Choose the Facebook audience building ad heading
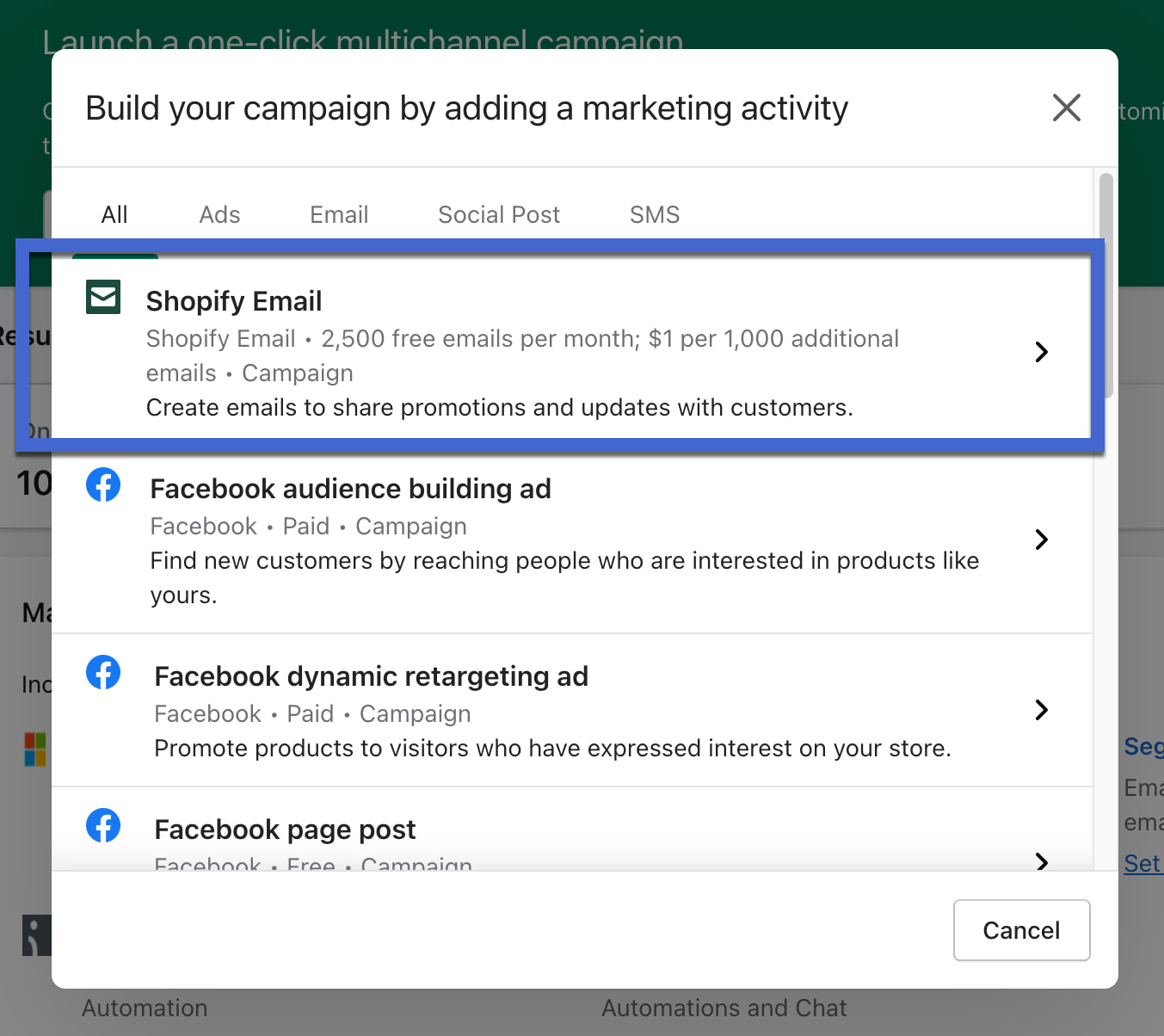1164x1036 pixels. [x=350, y=490]
